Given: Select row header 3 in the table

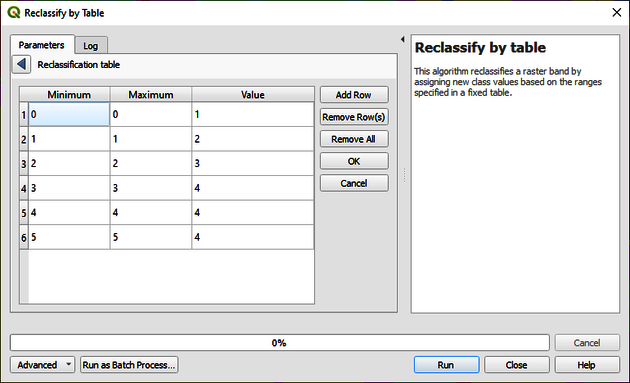Looking at the screenshot, I should click(x=24, y=164).
